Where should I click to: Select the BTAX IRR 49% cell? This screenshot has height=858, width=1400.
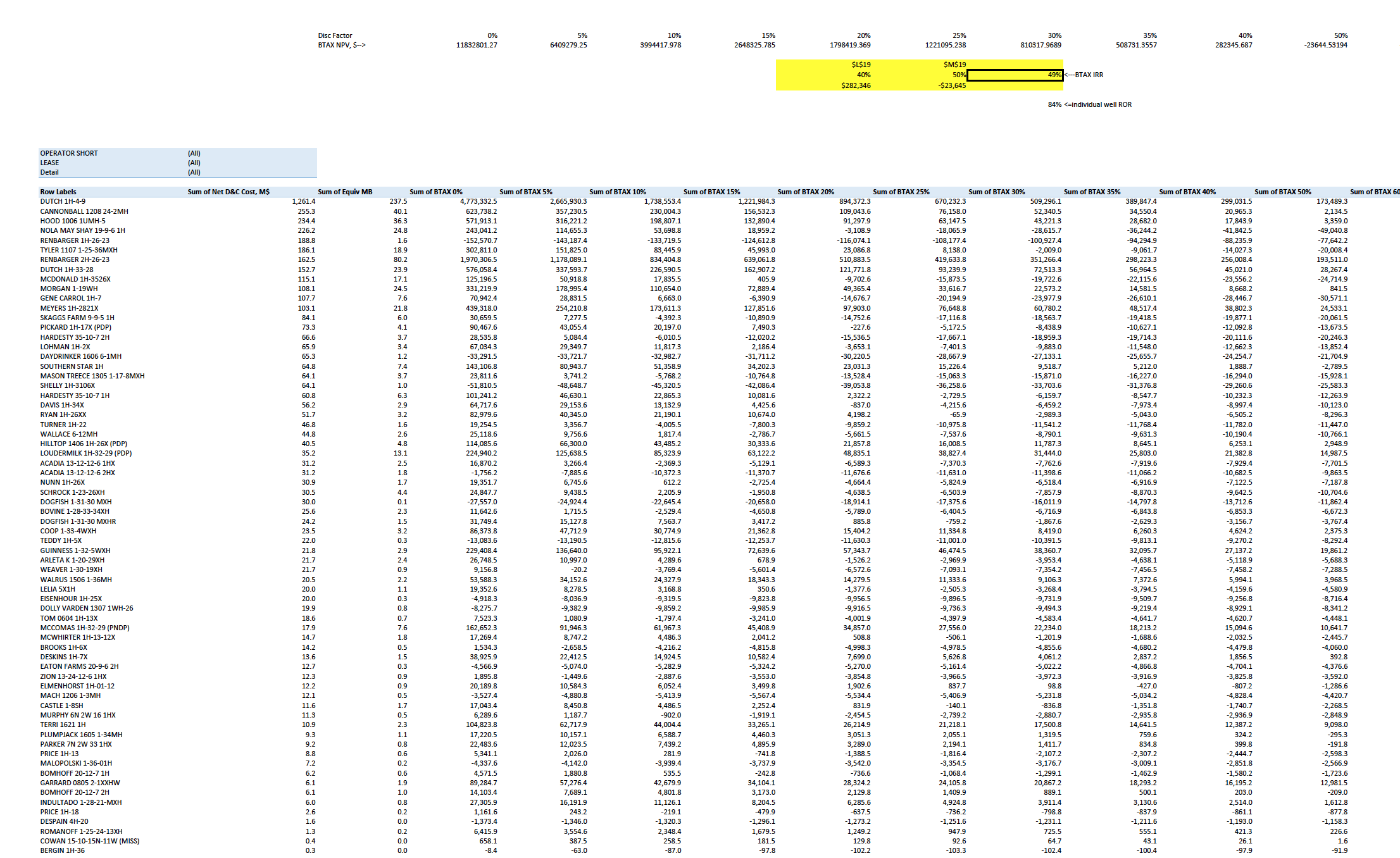(x=1015, y=75)
